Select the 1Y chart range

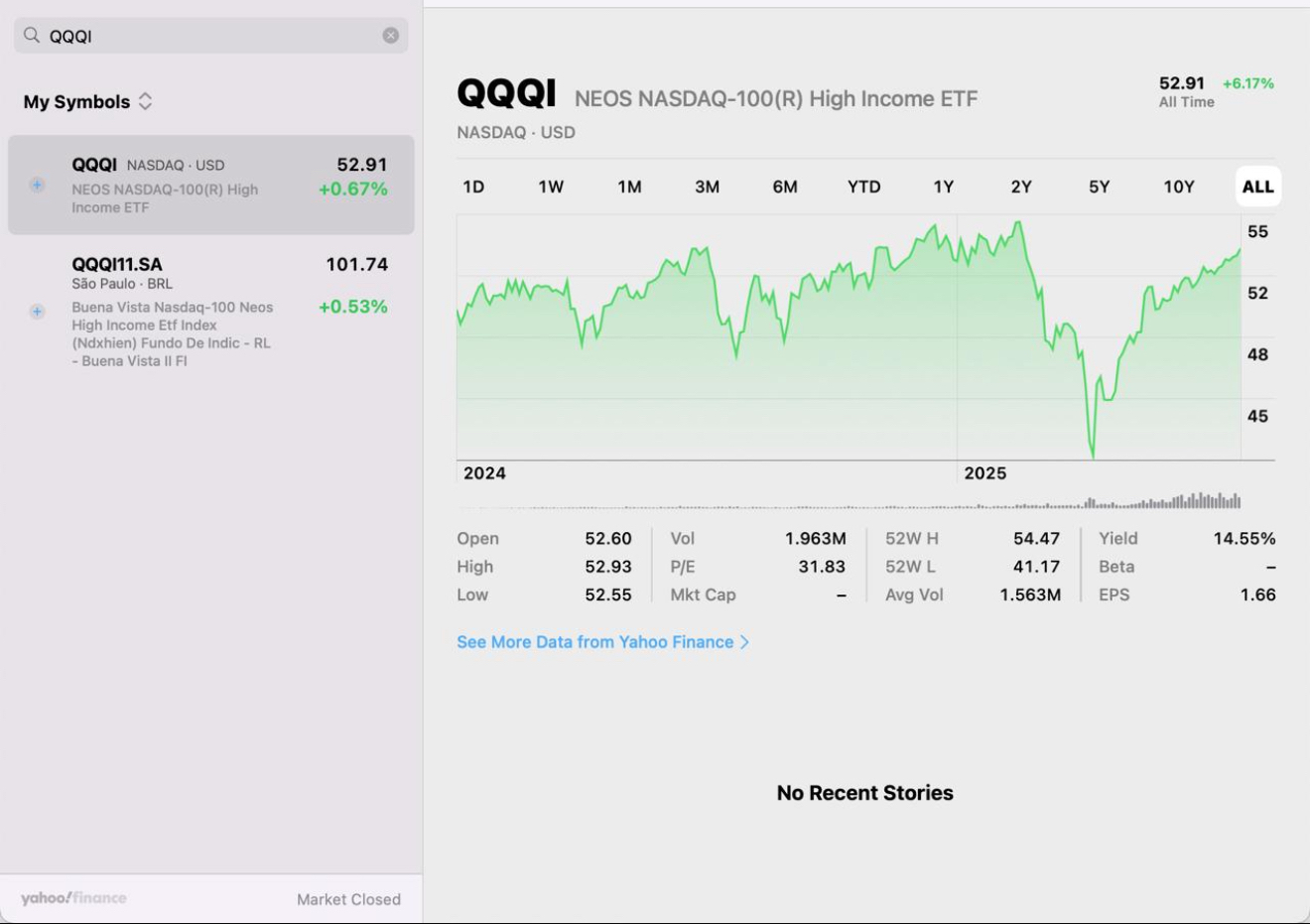pyautogui.click(x=943, y=187)
